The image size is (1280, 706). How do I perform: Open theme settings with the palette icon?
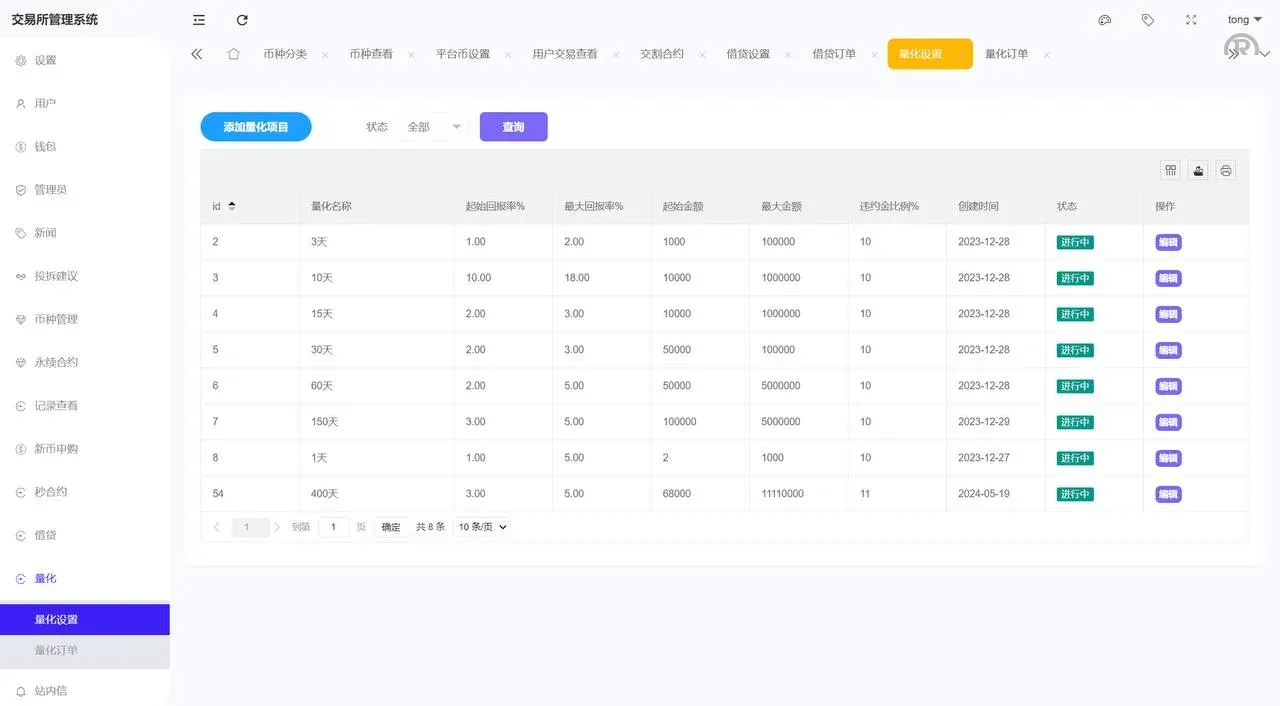click(x=1104, y=18)
